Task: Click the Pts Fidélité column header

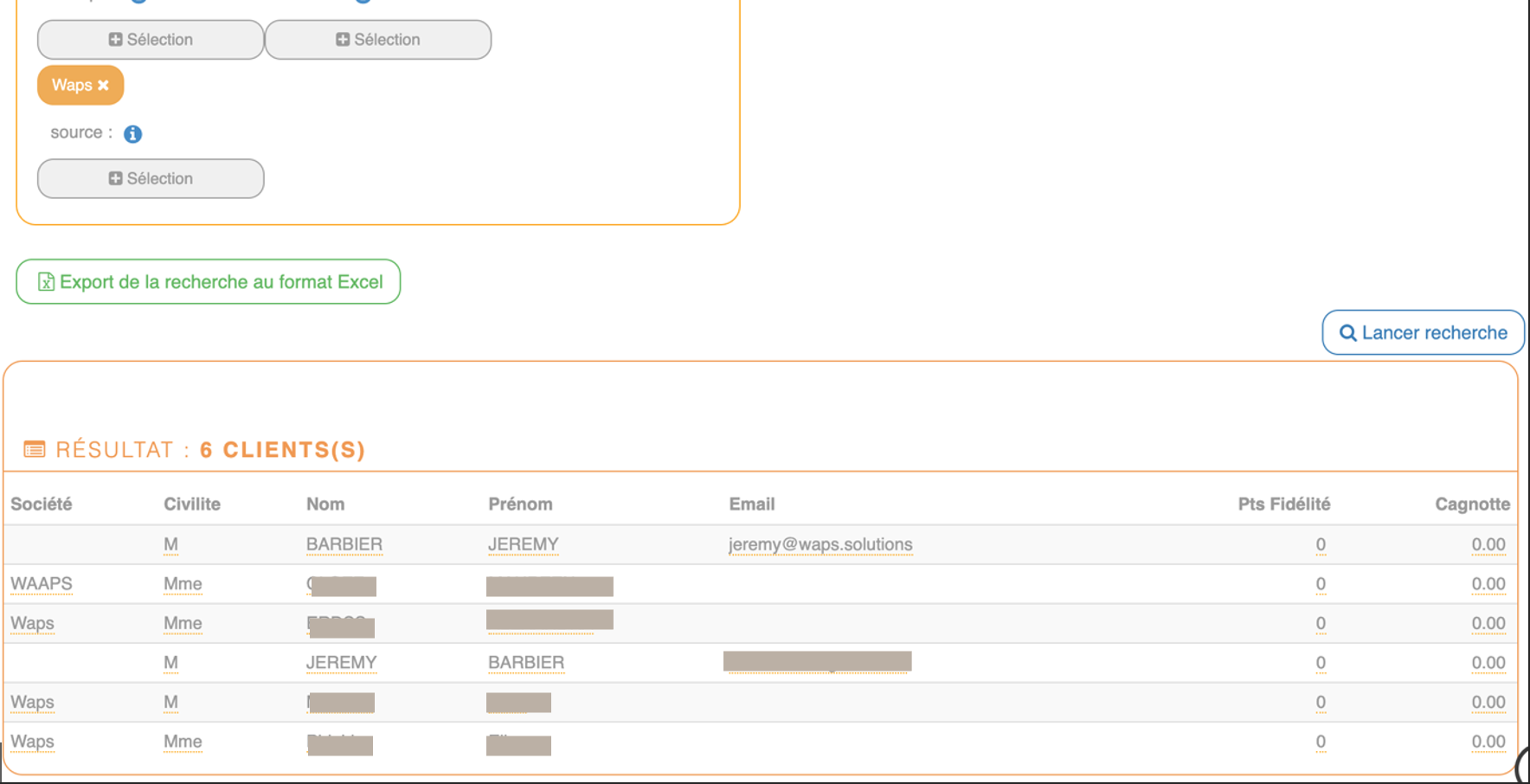Action: [x=1283, y=504]
